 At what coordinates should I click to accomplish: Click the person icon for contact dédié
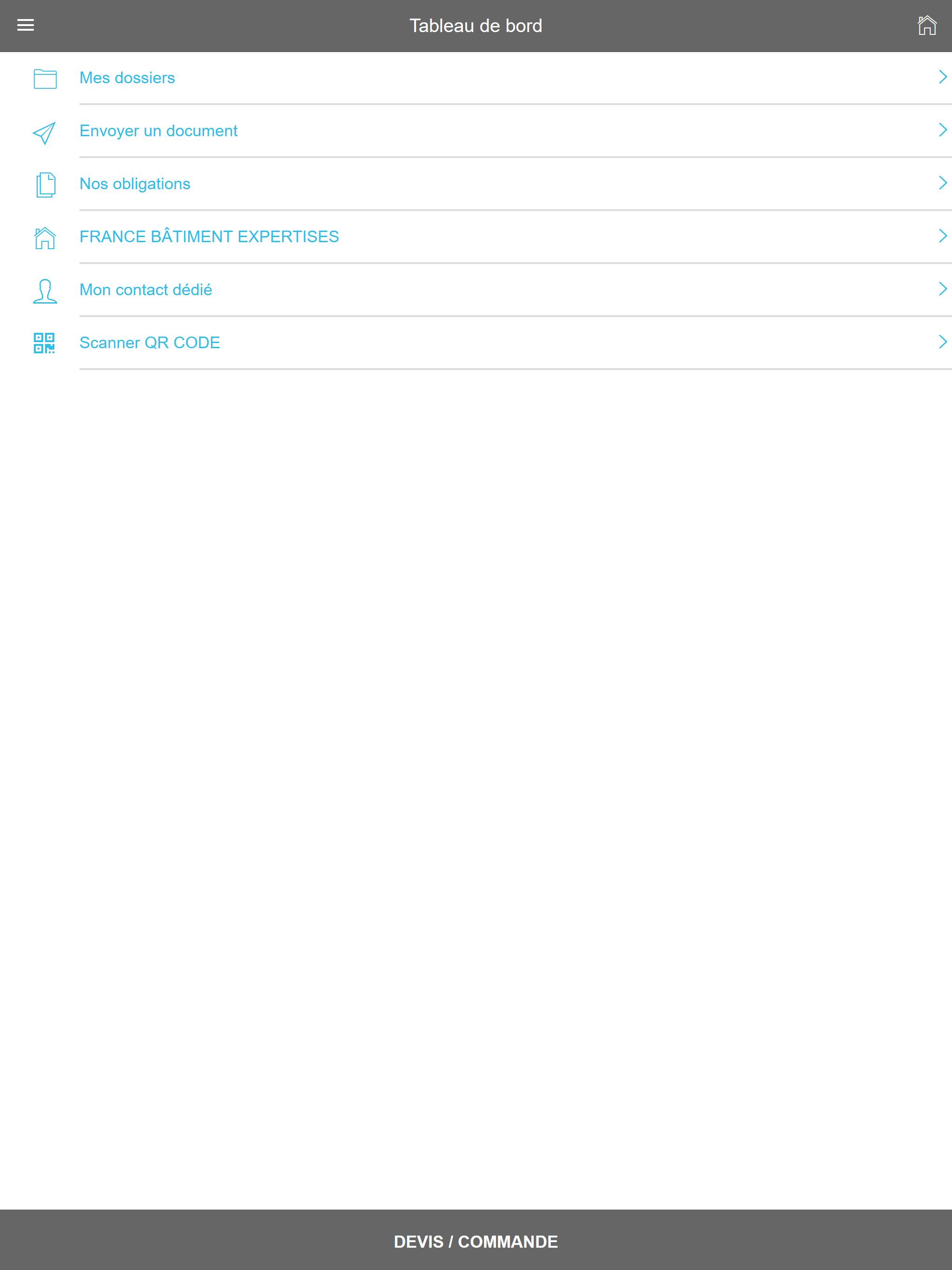point(45,291)
